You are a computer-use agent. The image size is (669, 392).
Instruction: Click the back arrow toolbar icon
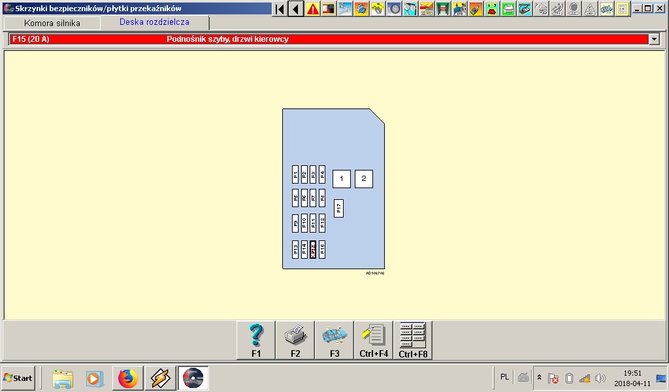pos(296,9)
